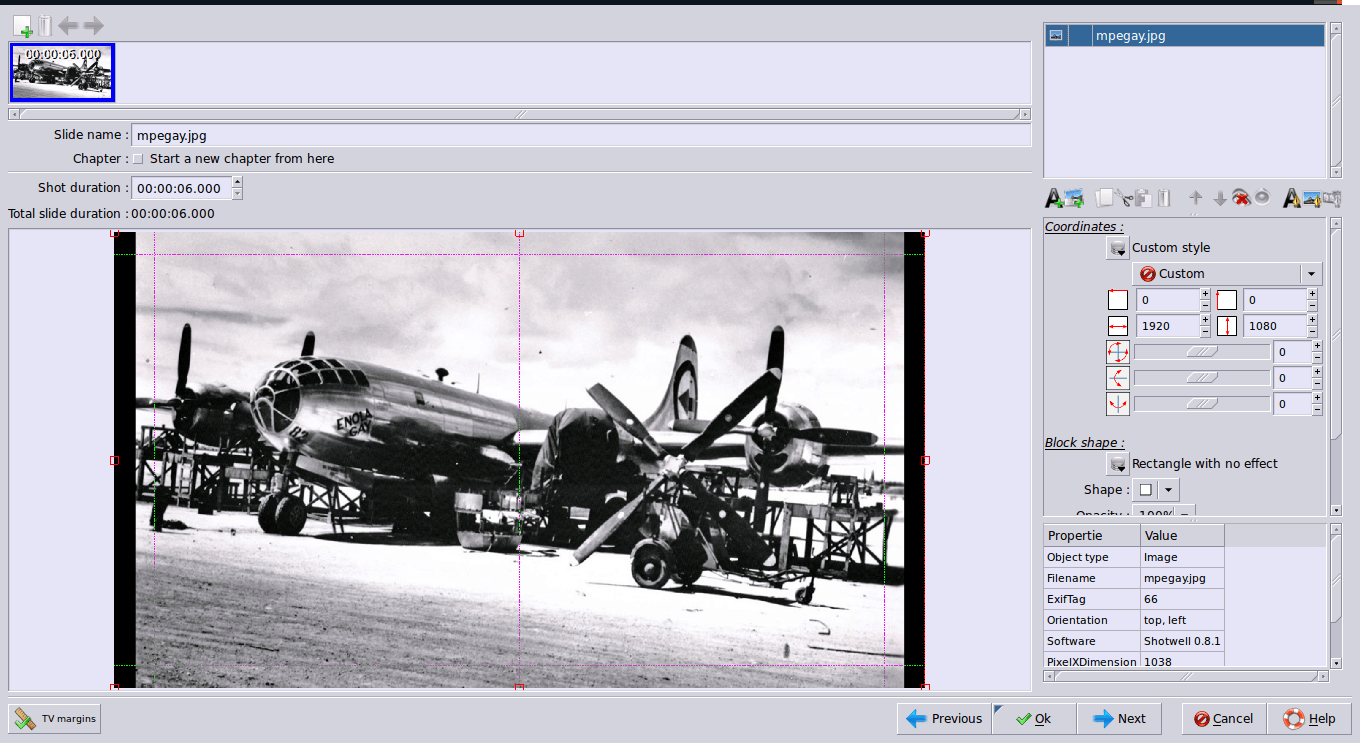
Task: Toggle TV margins display
Action: coord(55,718)
